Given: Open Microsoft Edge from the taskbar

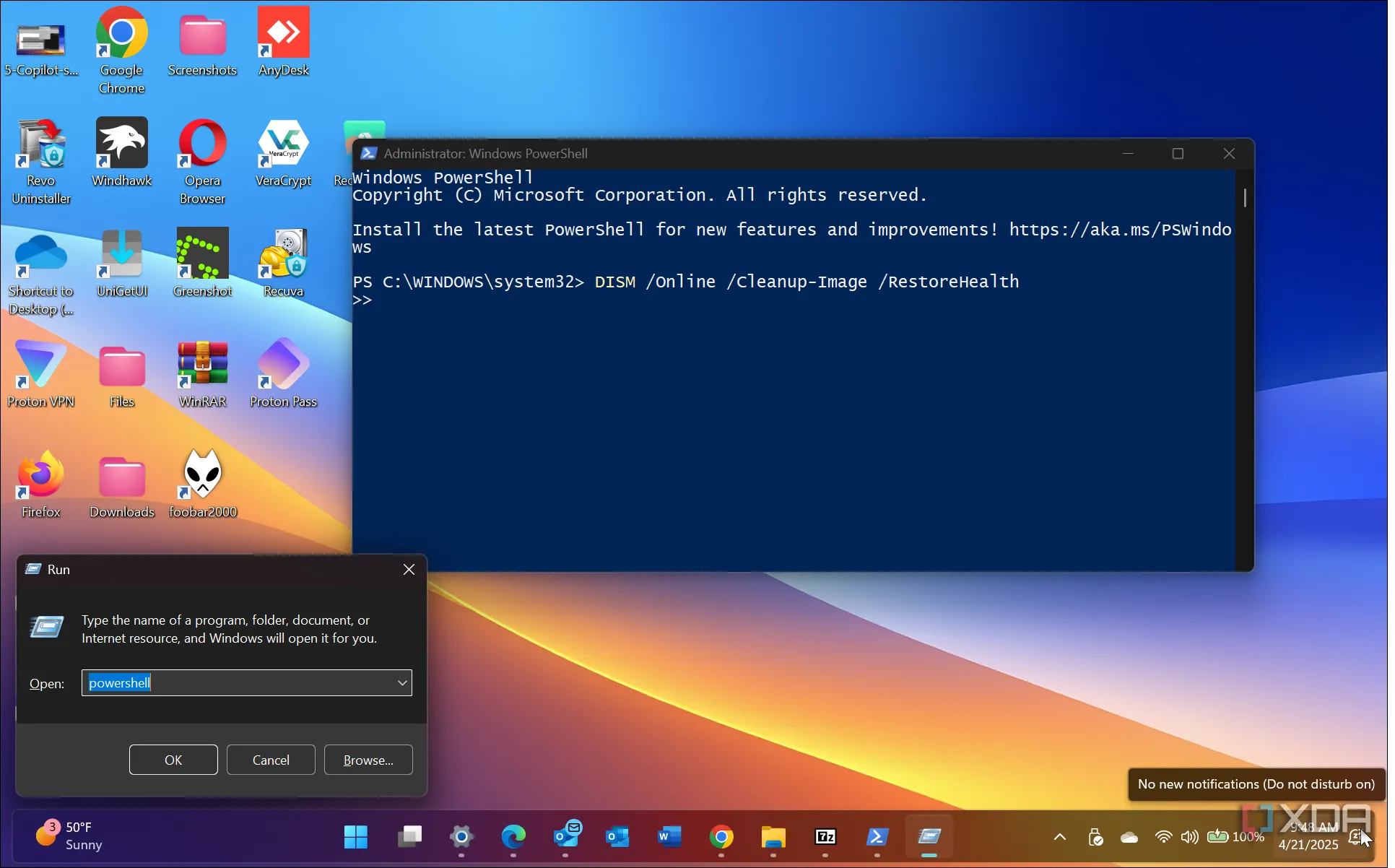Looking at the screenshot, I should pyautogui.click(x=513, y=837).
